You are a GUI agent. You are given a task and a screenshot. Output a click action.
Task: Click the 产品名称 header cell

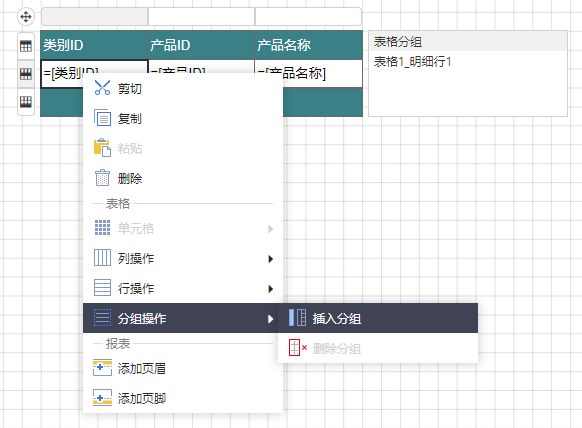click(308, 45)
